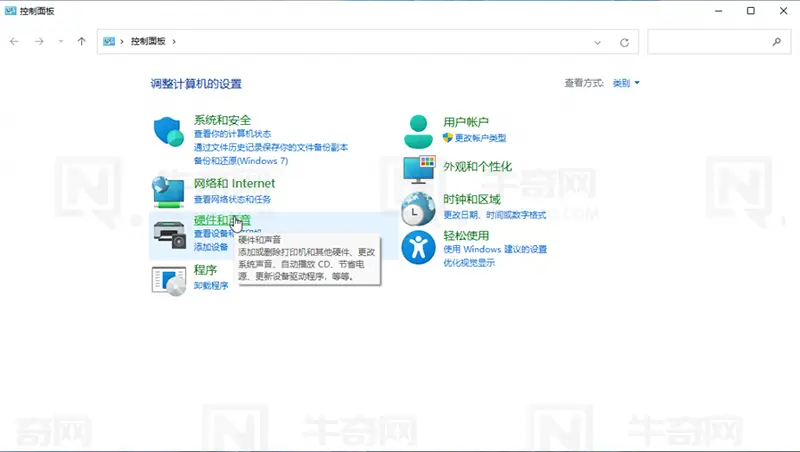Click 通过文件历史记录保存你的文件备份副本 link
Viewport: 800px width, 452px height.
pyautogui.click(x=271, y=147)
